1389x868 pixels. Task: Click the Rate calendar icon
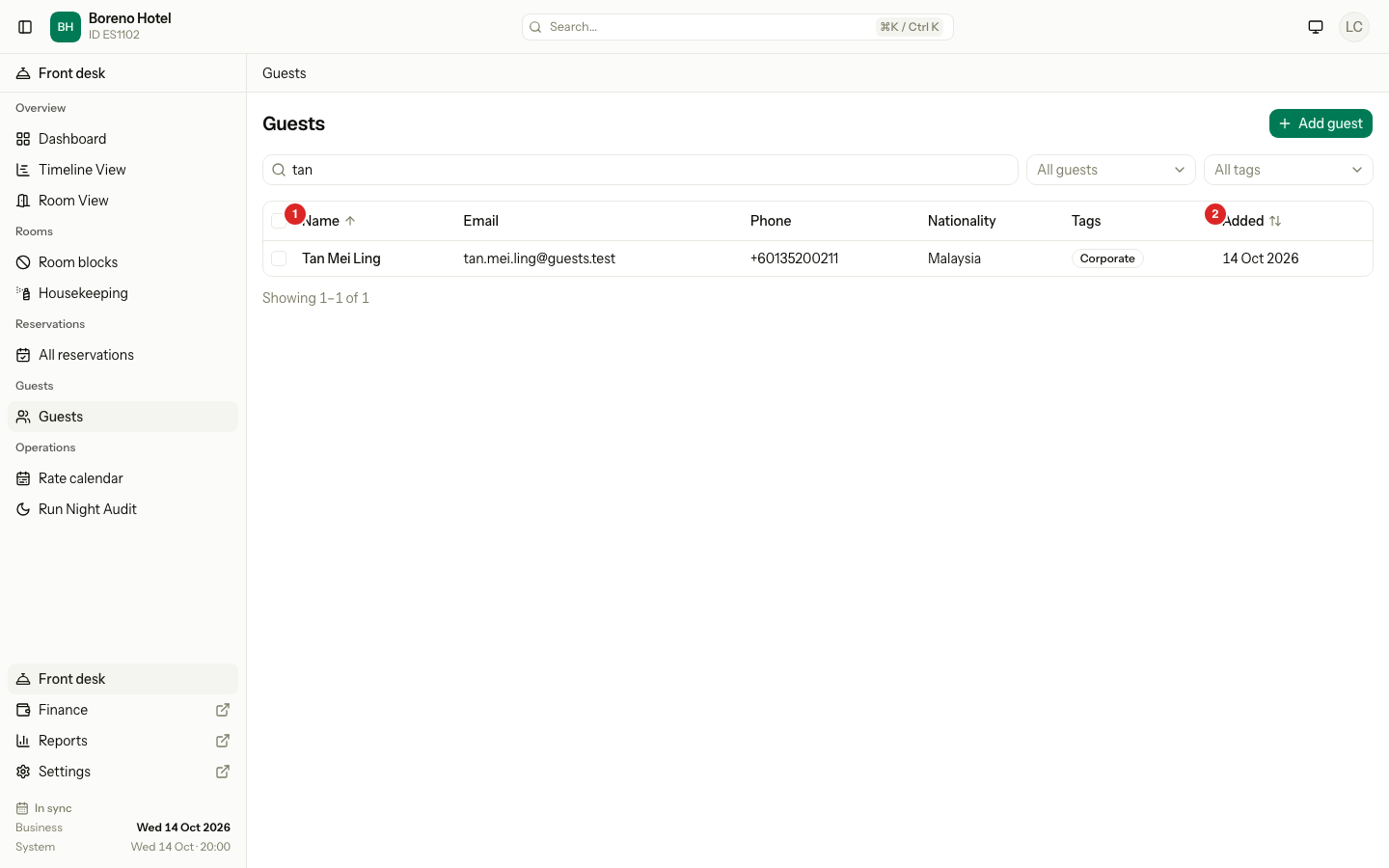23,478
